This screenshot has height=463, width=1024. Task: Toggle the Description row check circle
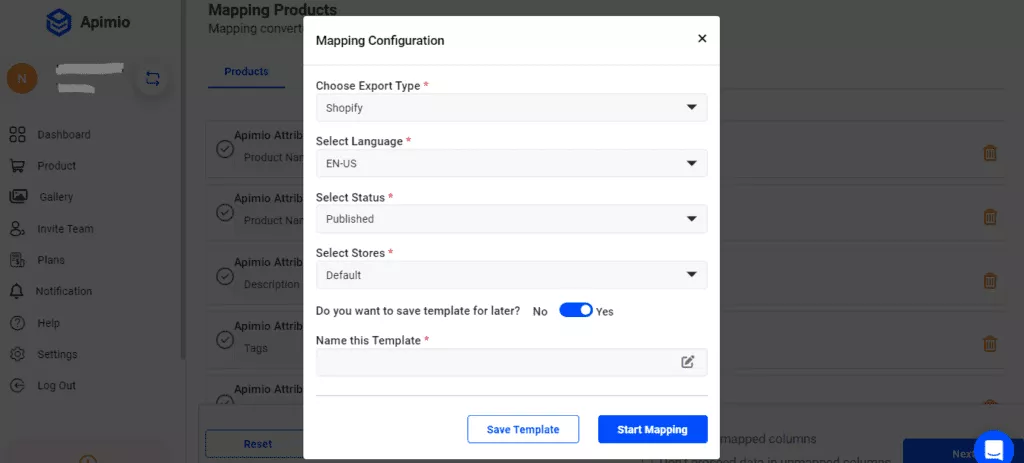[225, 276]
